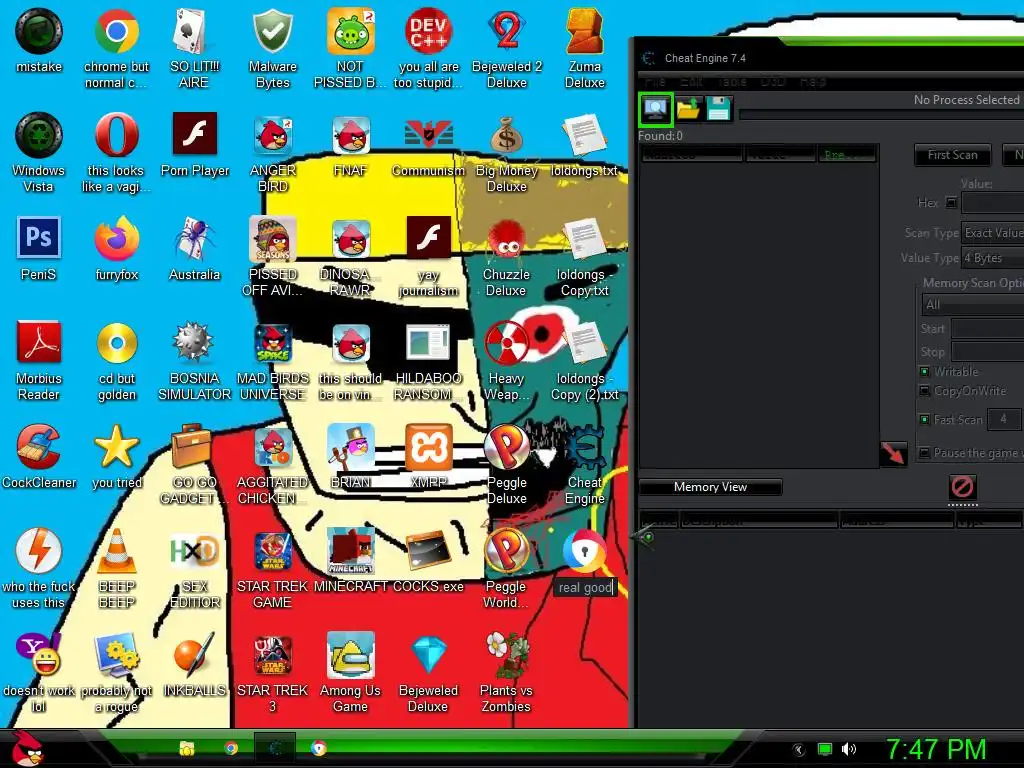Click the volume speaker tray icon

click(849, 749)
